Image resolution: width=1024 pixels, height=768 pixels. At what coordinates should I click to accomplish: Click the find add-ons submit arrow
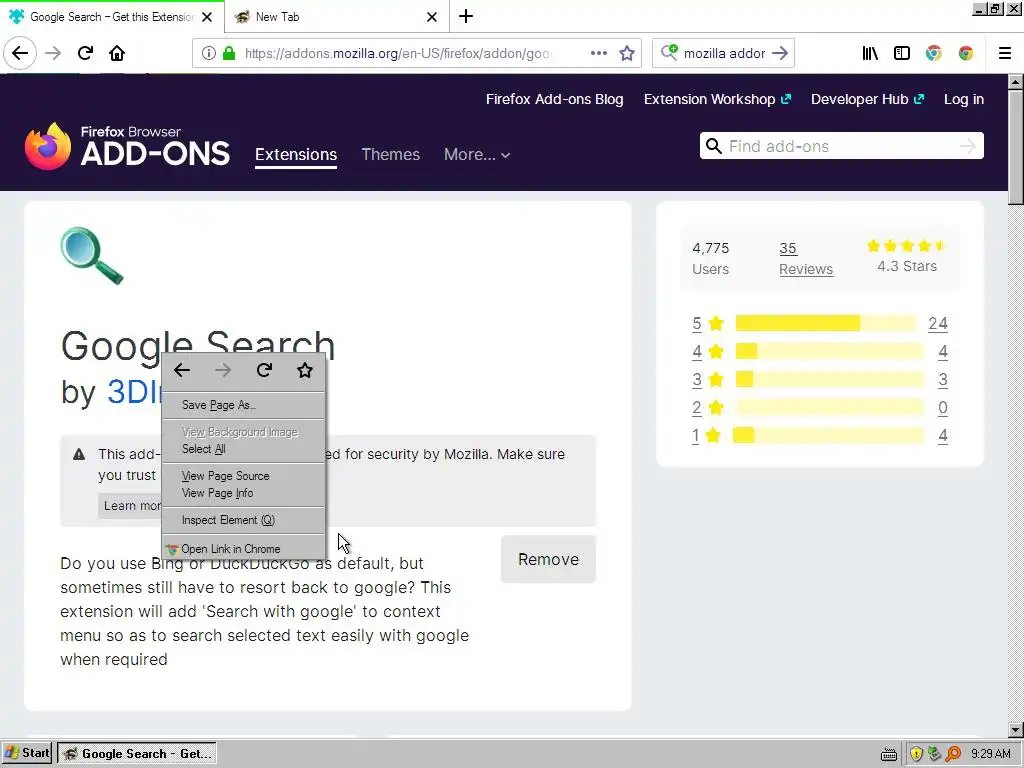pos(967,146)
